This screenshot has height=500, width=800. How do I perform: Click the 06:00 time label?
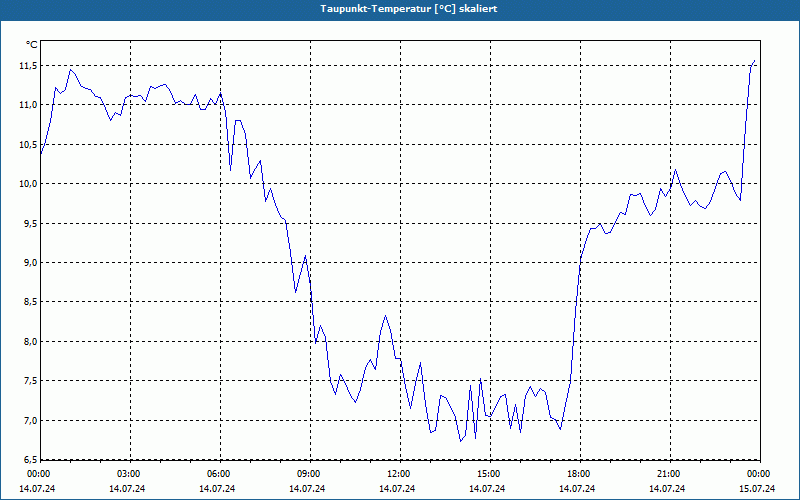click(x=219, y=474)
